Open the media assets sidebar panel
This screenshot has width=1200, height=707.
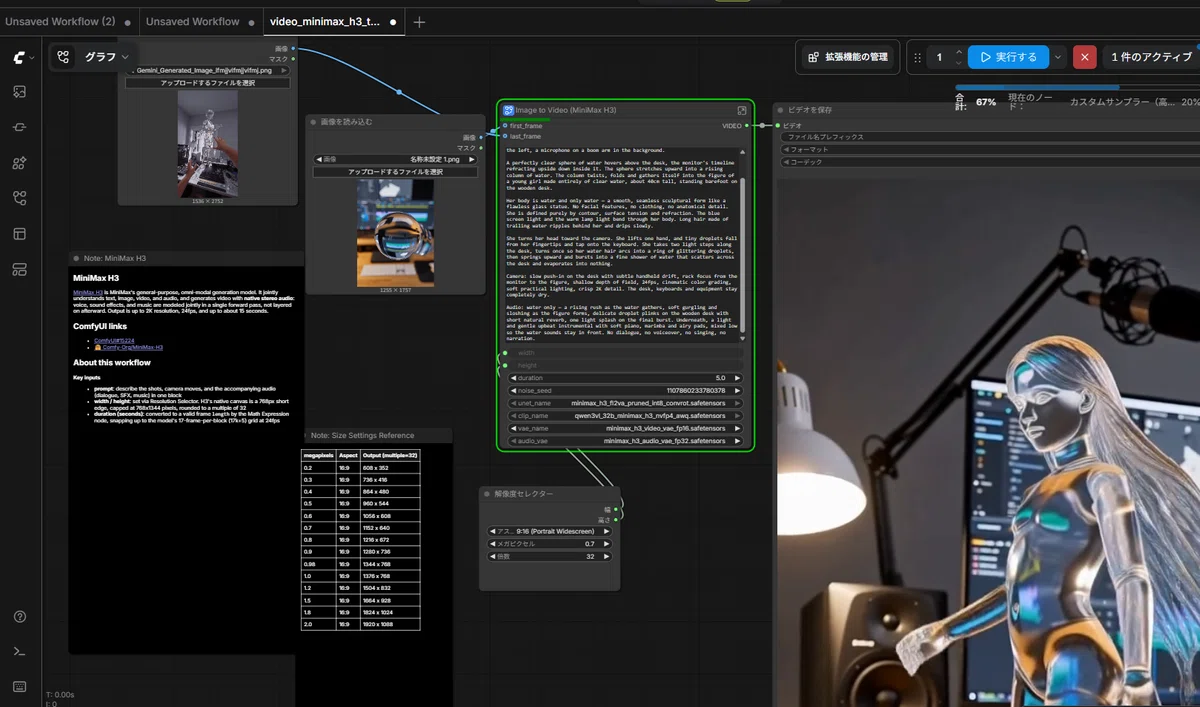pyautogui.click(x=19, y=92)
